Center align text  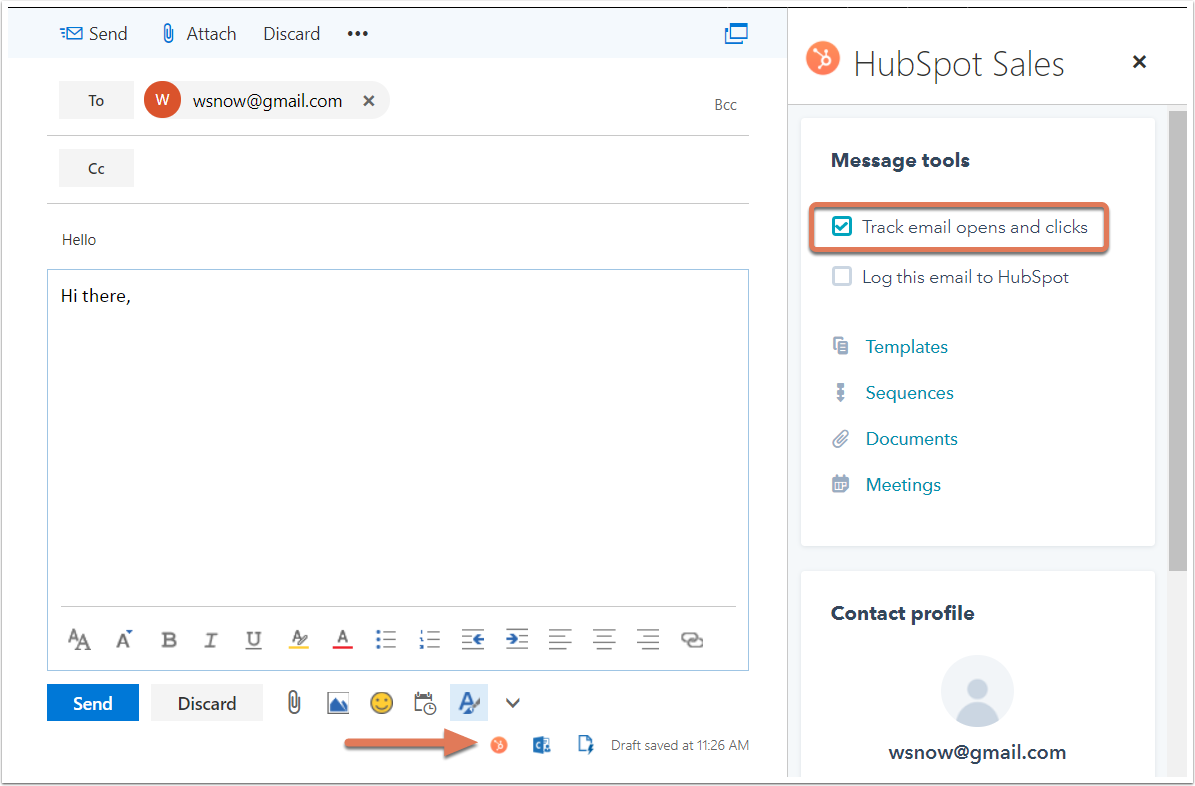coord(604,640)
